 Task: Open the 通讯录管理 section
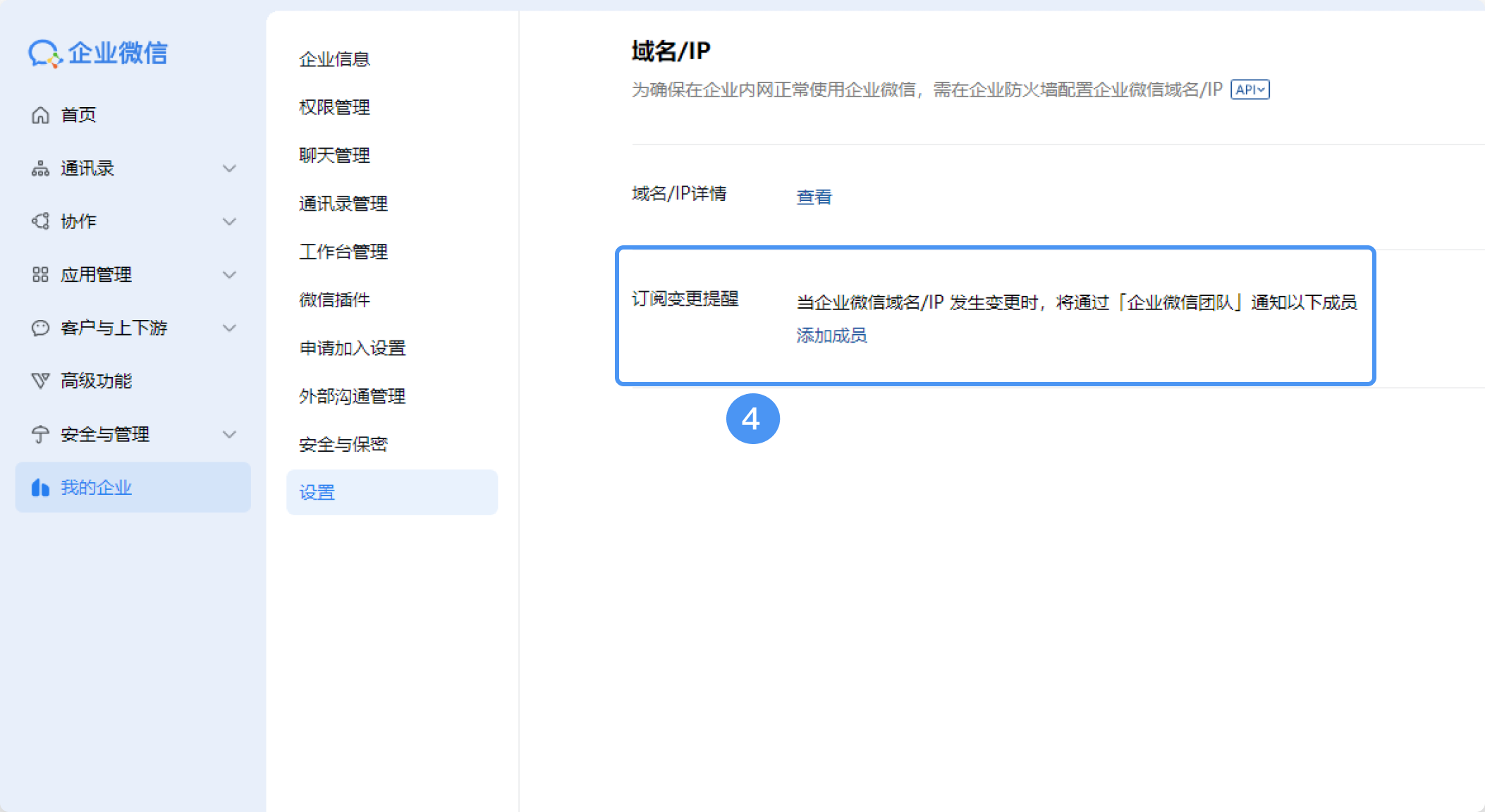coord(343,204)
